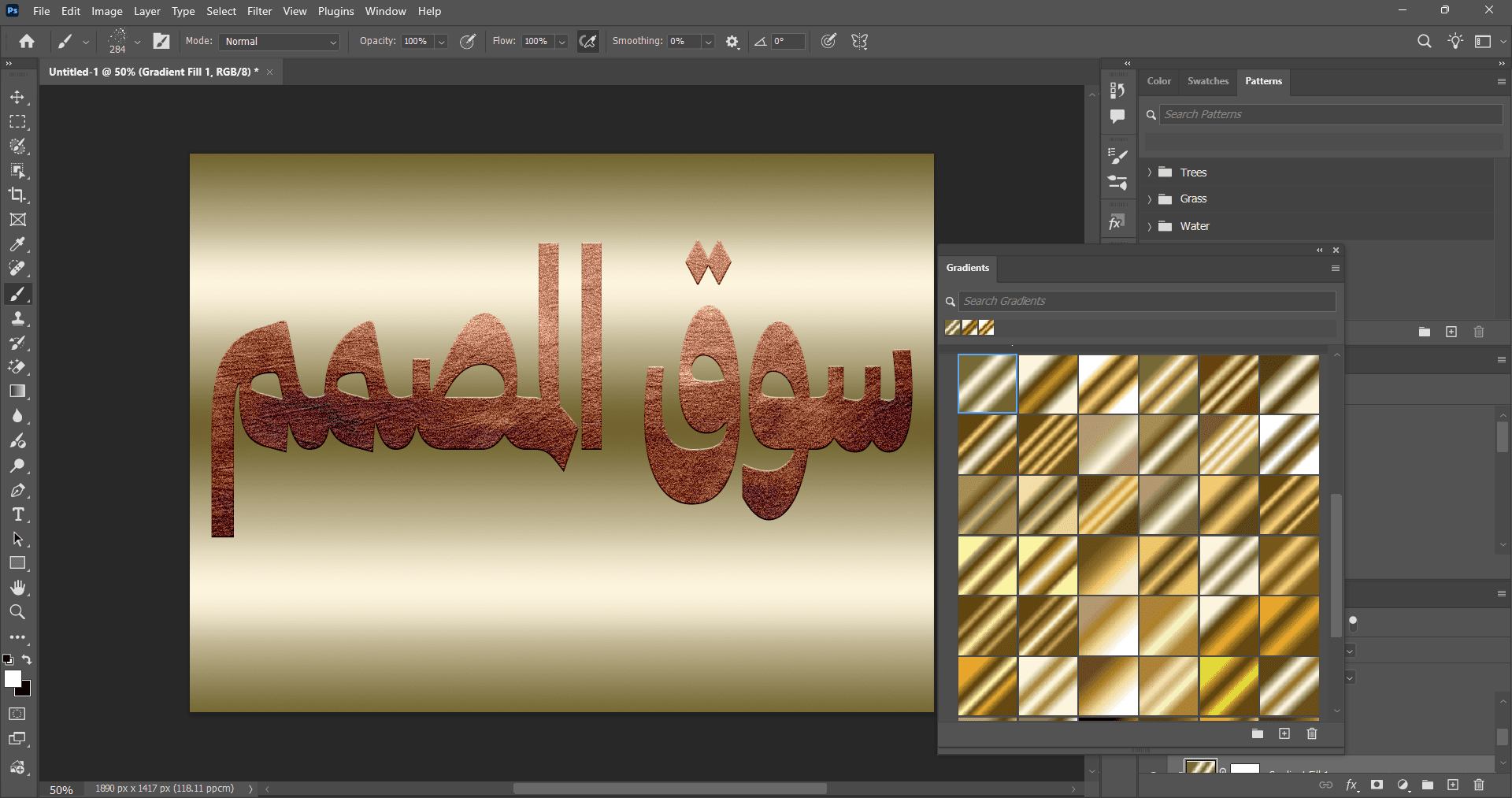Image resolution: width=1512 pixels, height=798 pixels.
Task: Delete gradient in Gradients panel
Action: point(1312,733)
